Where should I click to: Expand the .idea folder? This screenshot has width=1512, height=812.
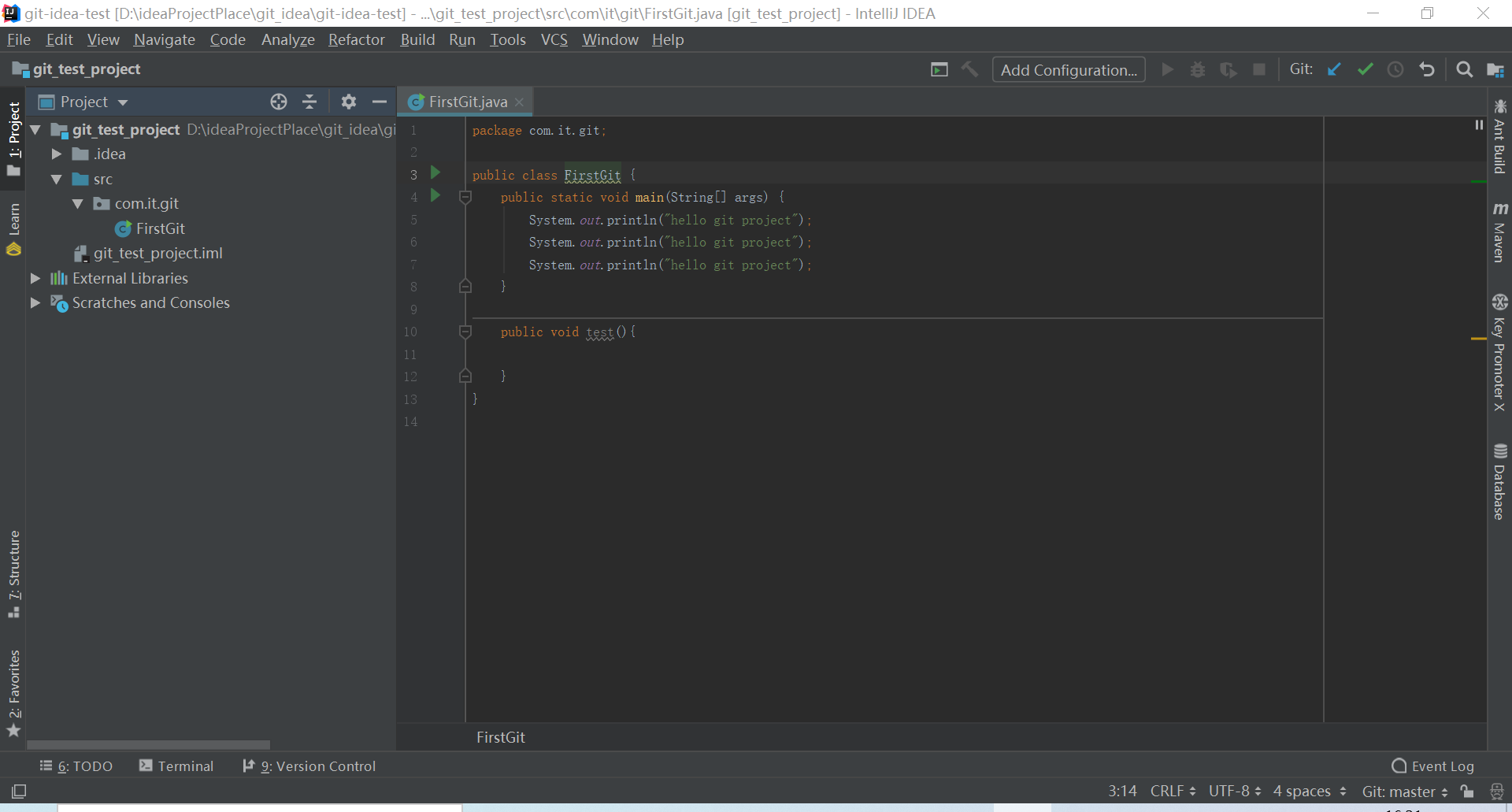(x=57, y=154)
